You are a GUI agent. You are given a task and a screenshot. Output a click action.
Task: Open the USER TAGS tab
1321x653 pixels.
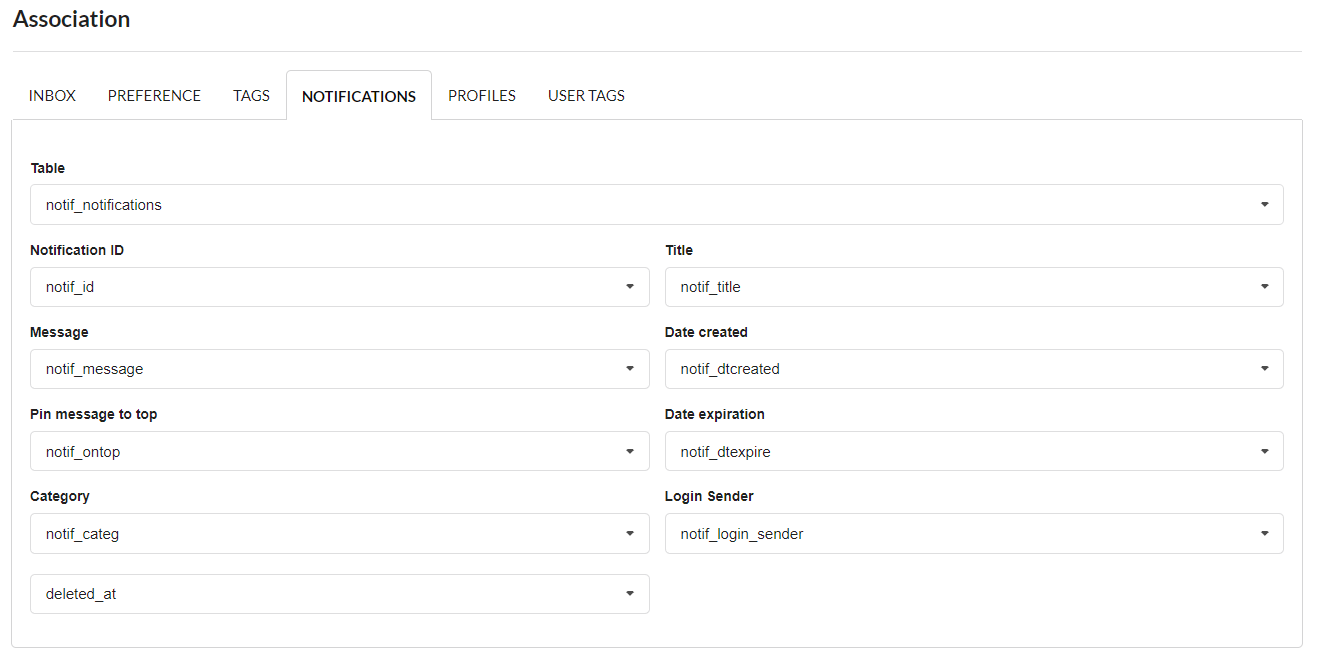point(586,96)
